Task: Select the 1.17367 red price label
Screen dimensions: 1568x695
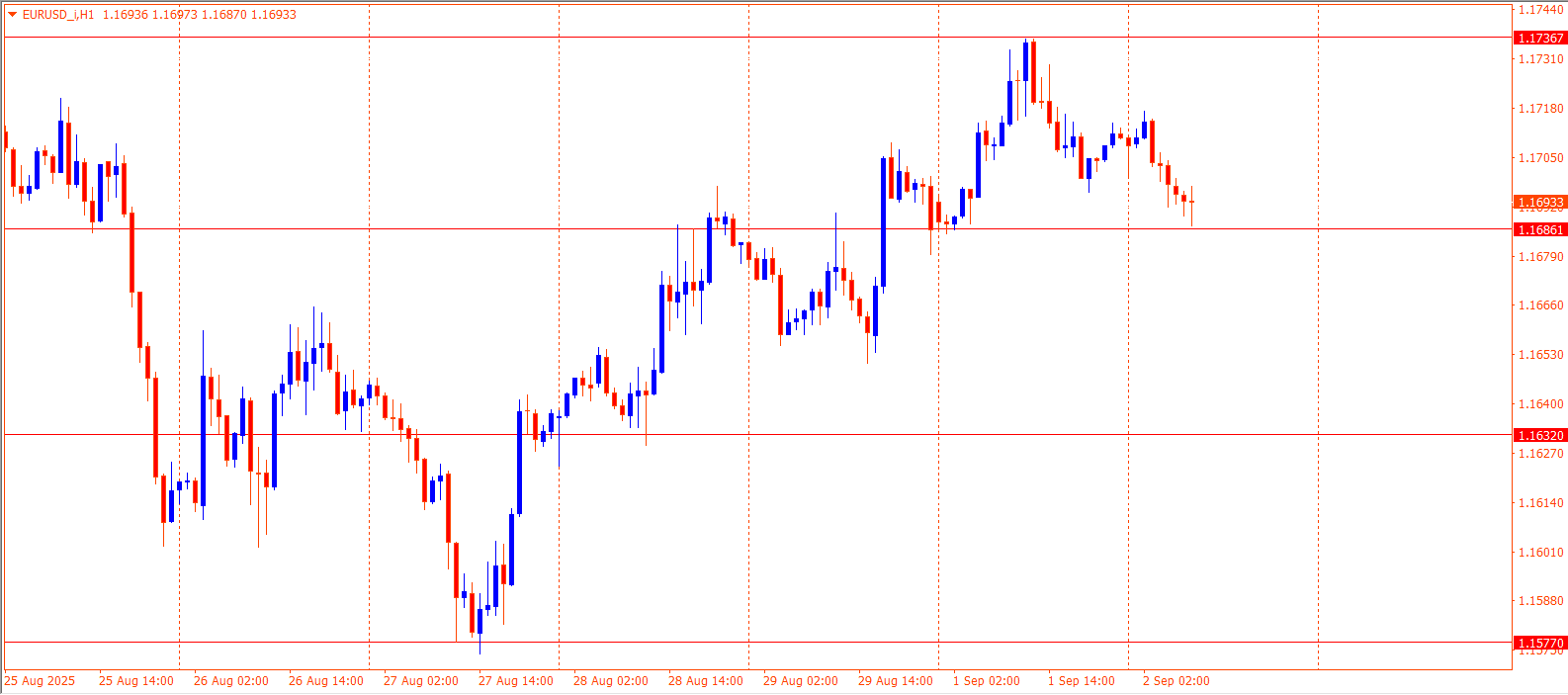Action: [1540, 38]
